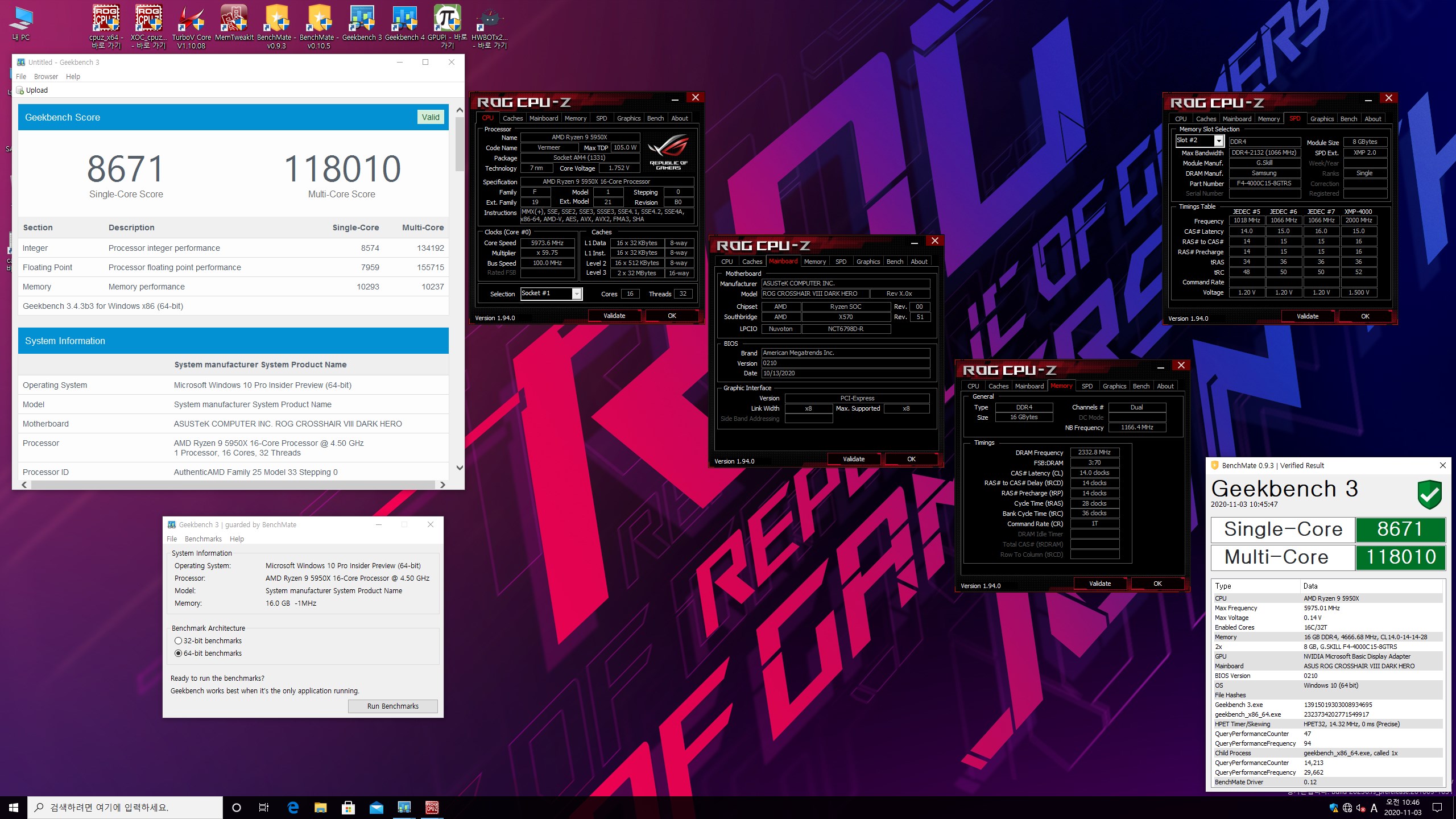Click the Valid badge in Geekbench Score

pos(431,117)
